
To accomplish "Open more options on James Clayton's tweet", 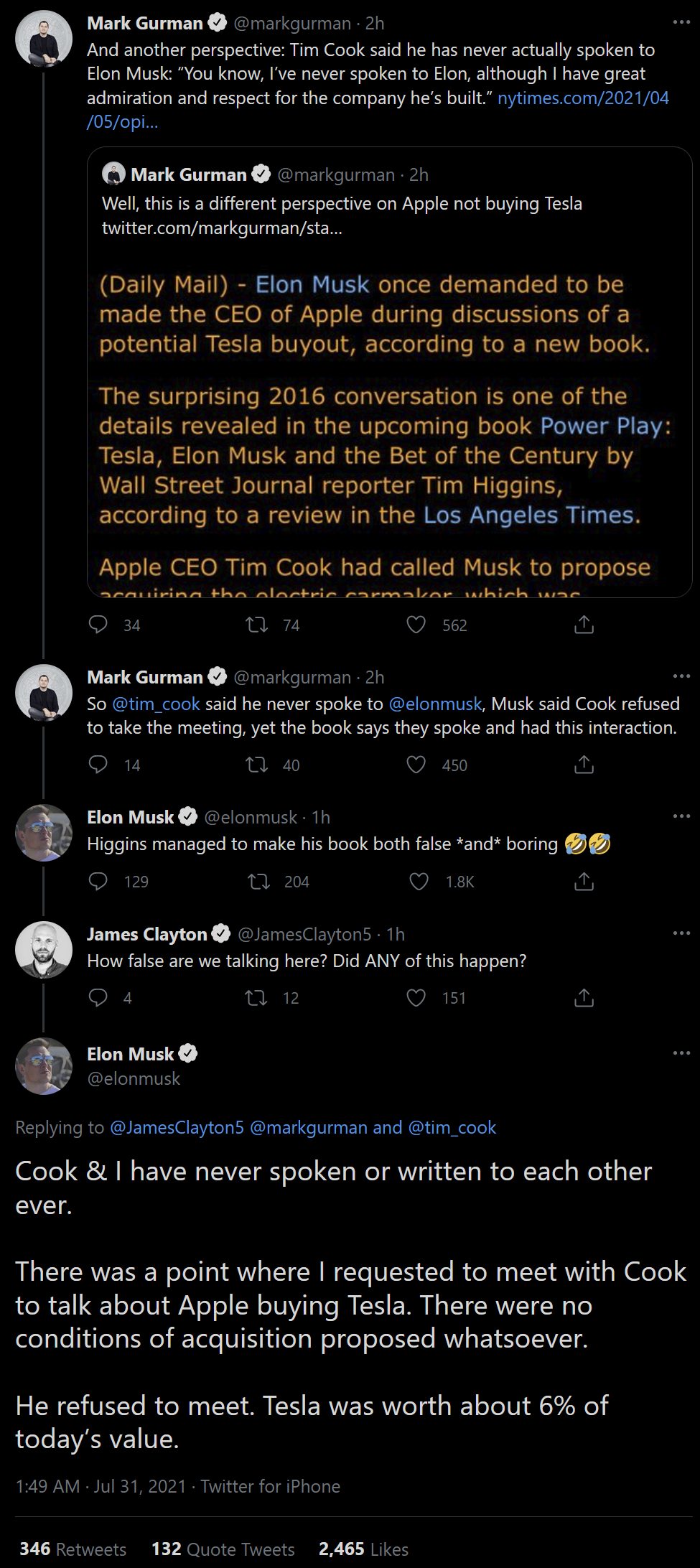I will [681, 933].
